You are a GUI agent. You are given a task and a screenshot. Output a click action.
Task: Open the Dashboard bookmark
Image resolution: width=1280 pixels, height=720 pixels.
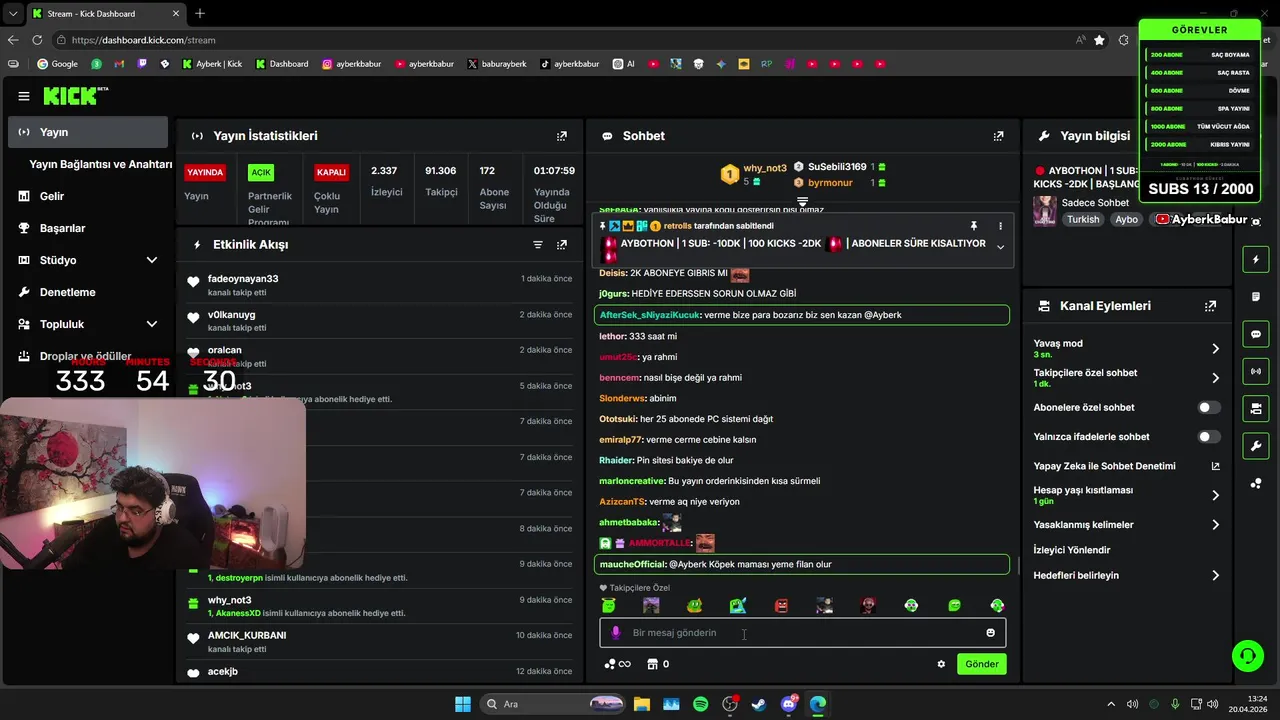click(282, 64)
